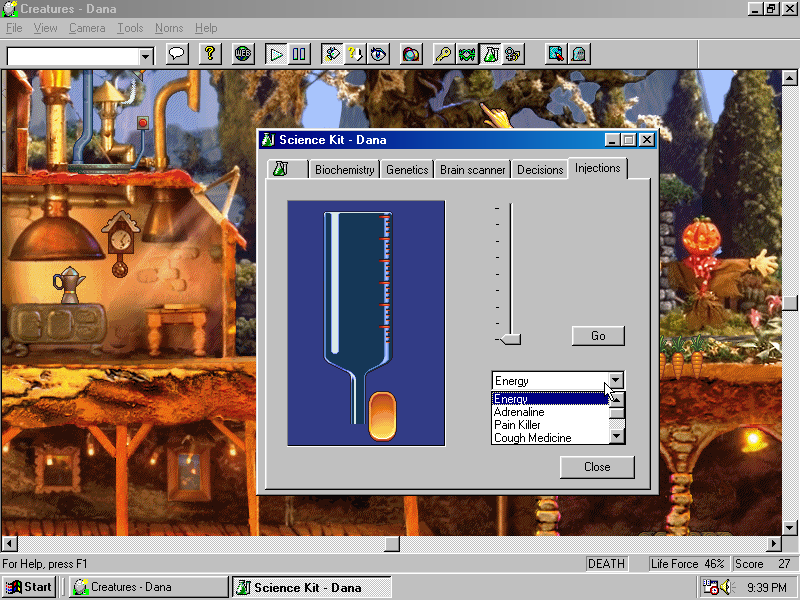Open the WEB globe toolbar icon

click(x=243, y=54)
